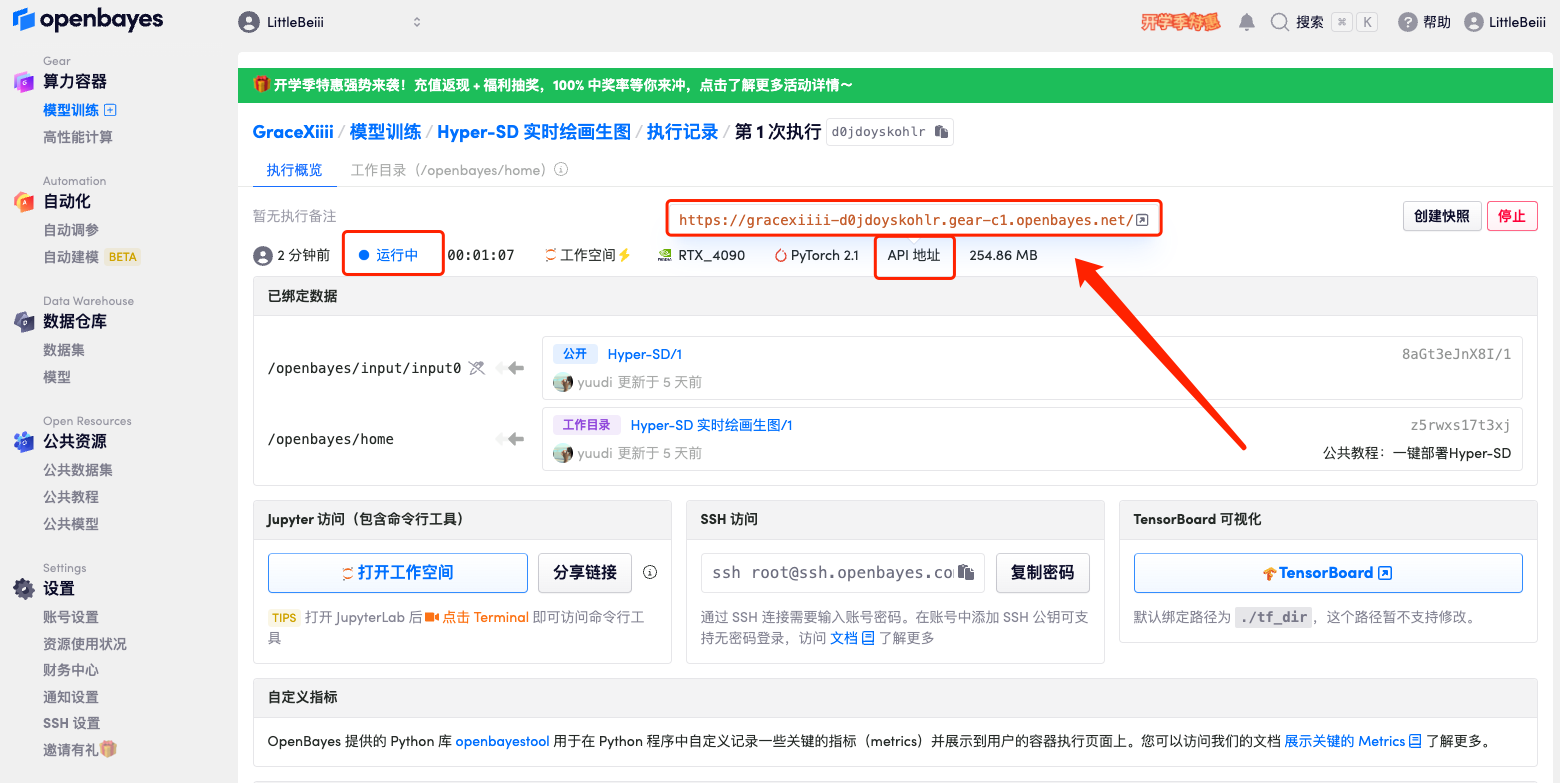The width and height of the screenshot is (1560, 783).
Task: Click the notification bell icon
Action: tap(1246, 22)
